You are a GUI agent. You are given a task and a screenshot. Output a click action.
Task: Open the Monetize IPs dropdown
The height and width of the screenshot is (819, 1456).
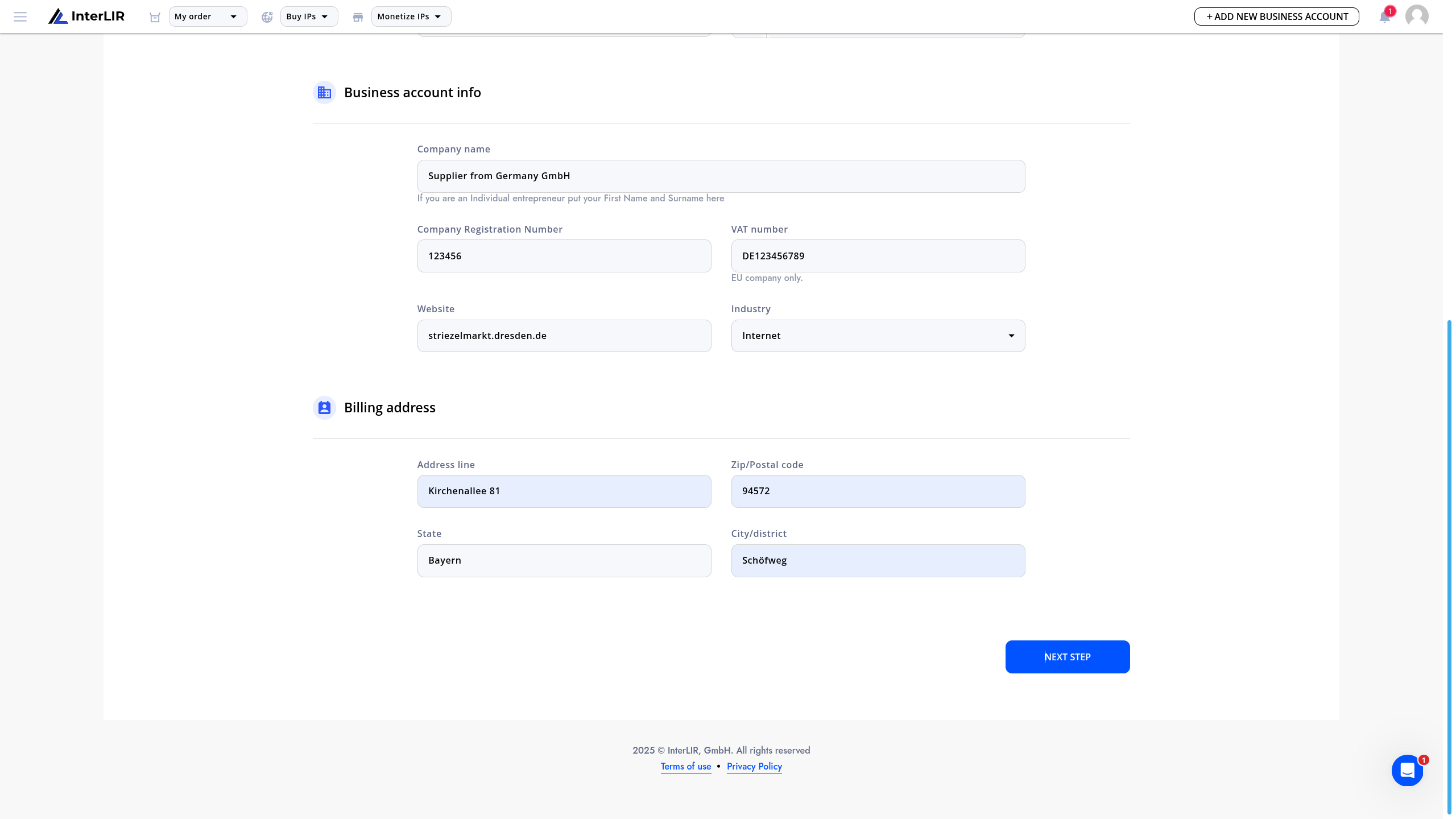(411, 16)
